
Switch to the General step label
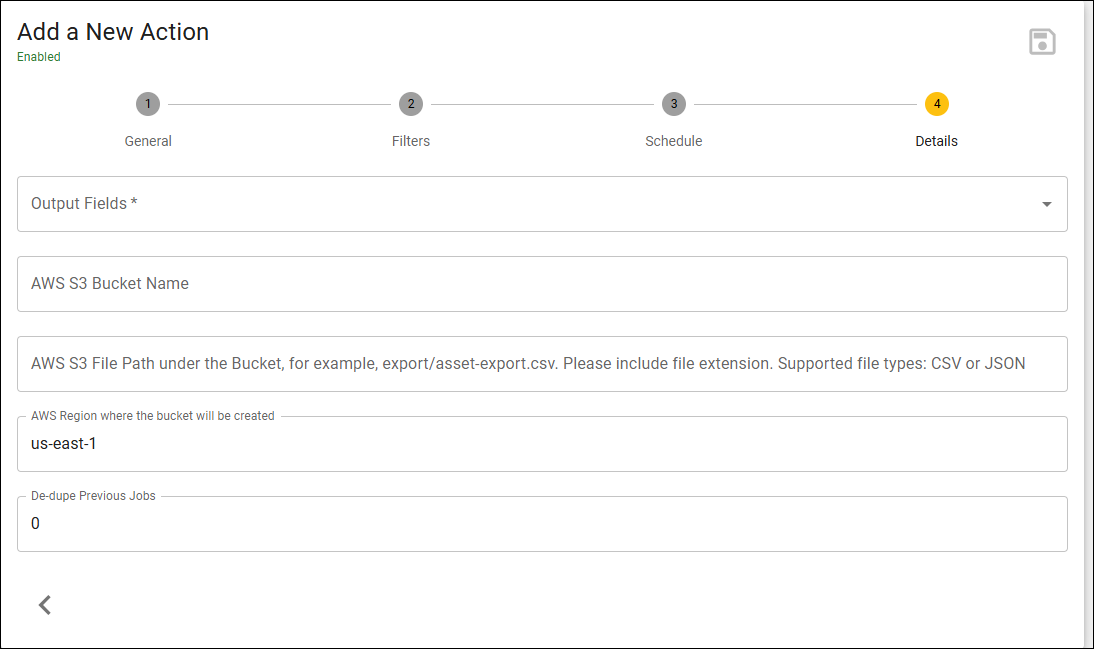(148, 141)
